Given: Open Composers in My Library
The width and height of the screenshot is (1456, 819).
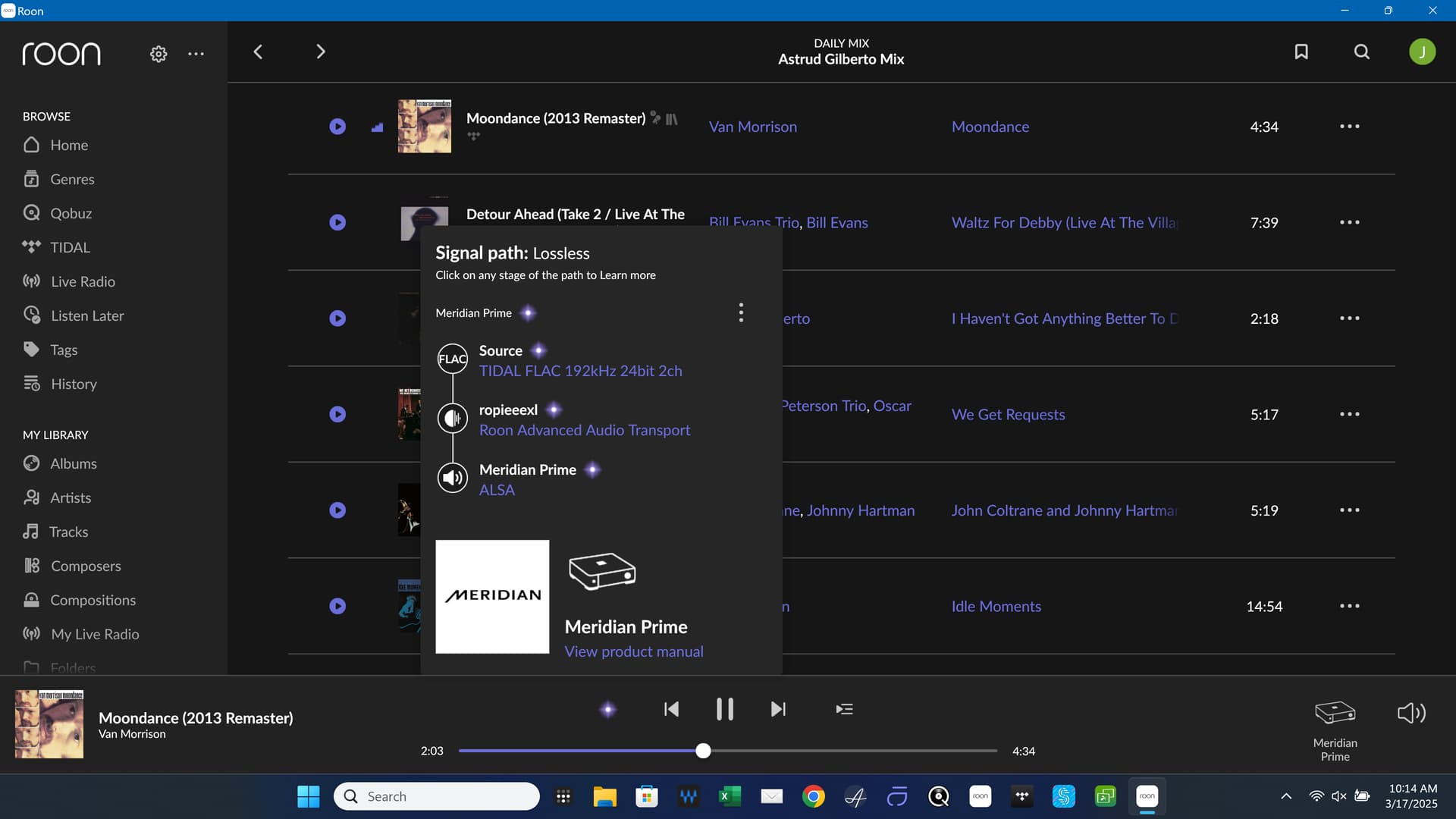Looking at the screenshot, I should pos(72,566).
